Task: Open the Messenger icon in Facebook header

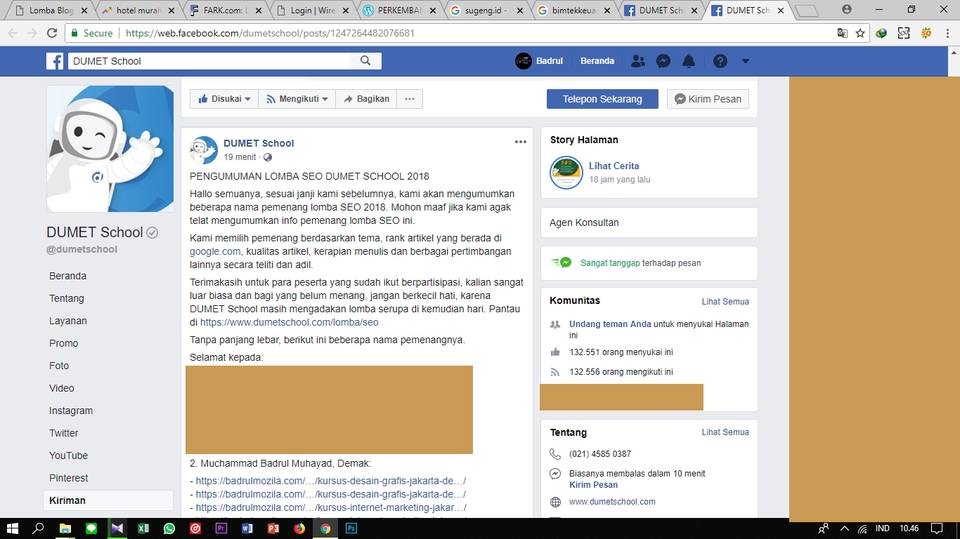Action: [663, 61]
